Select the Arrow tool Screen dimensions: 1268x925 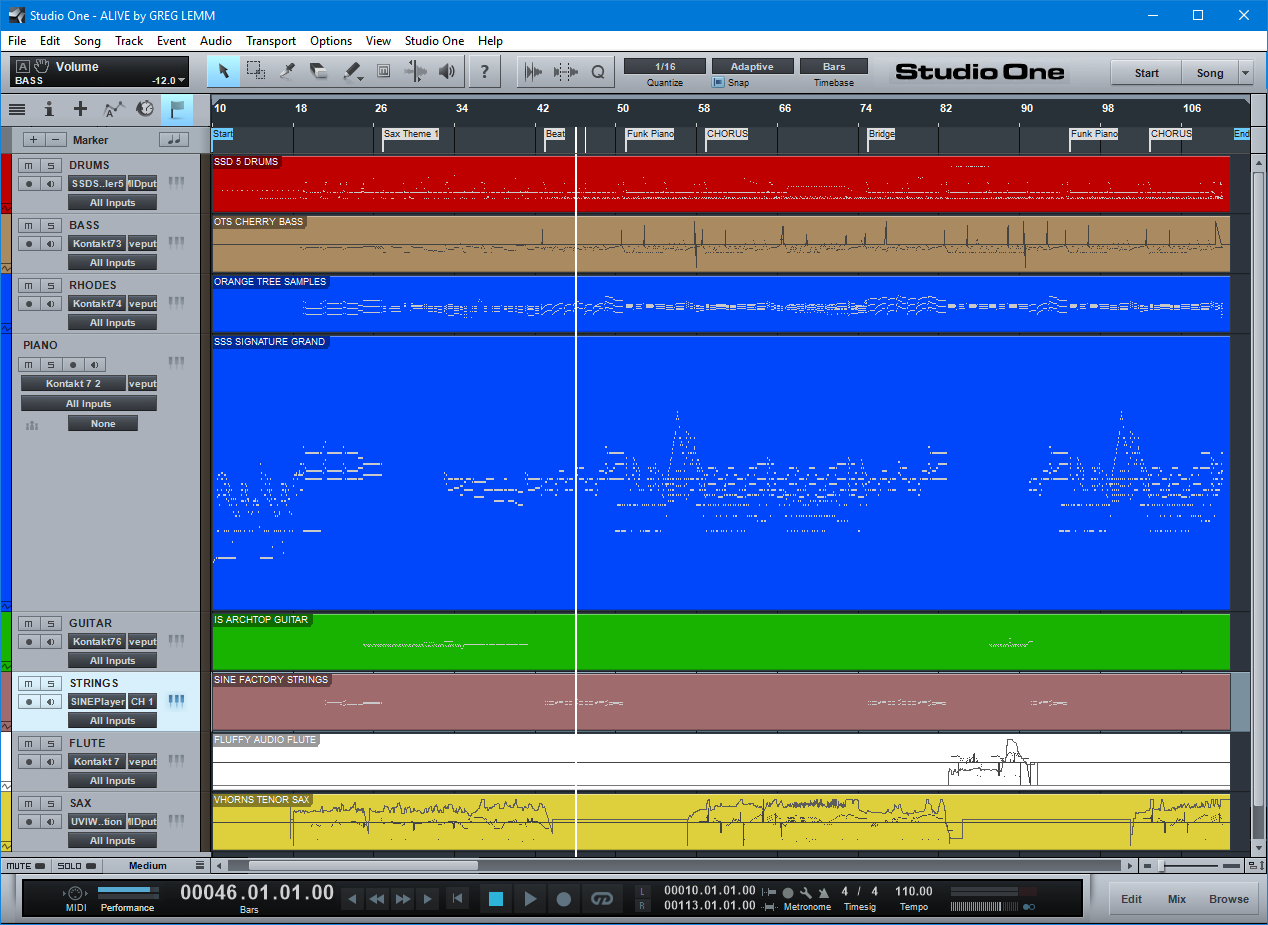[x=224, y=71]
